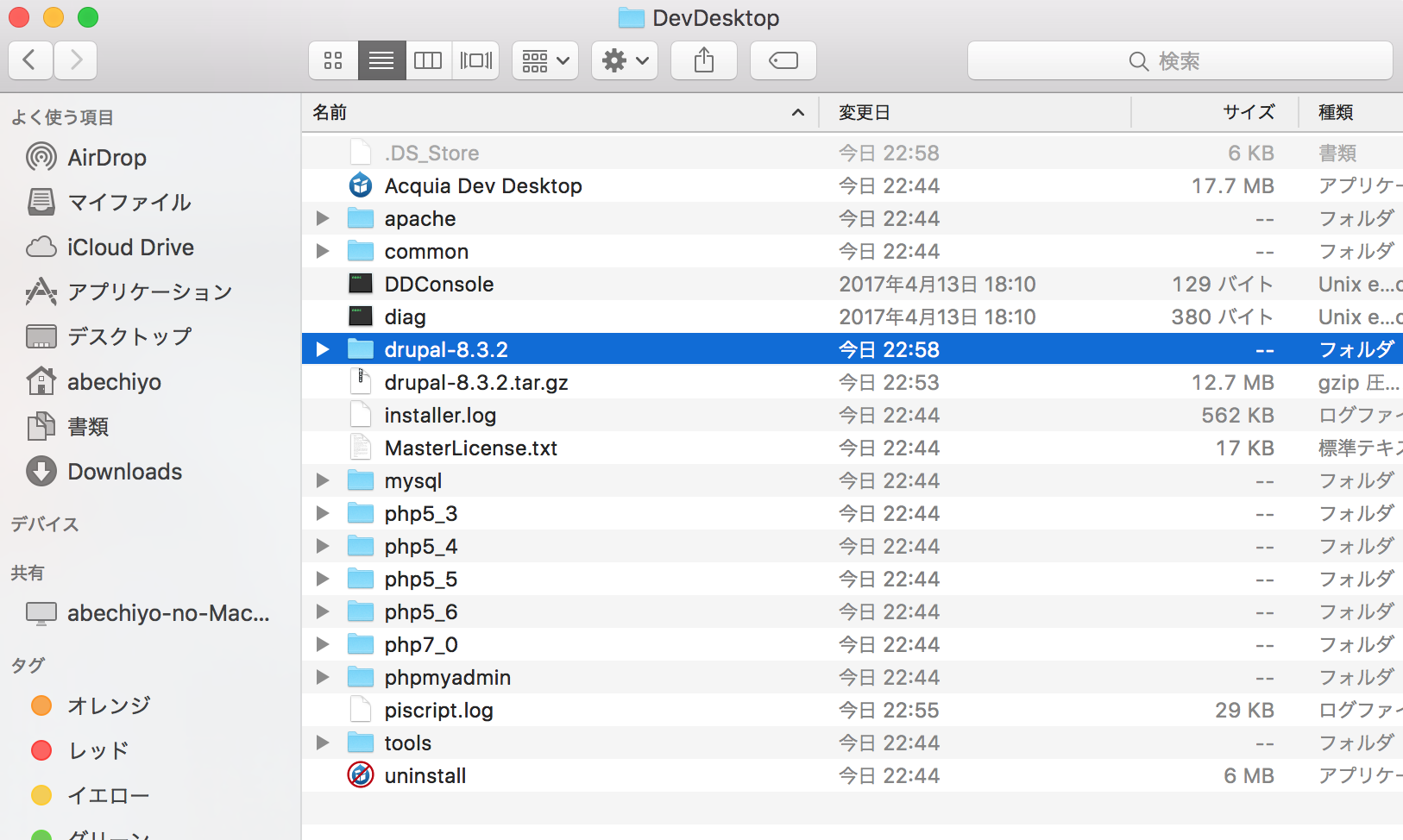Open the Action gear dropdown menu
1403x840 pixels.
click(x=625, y=60)
